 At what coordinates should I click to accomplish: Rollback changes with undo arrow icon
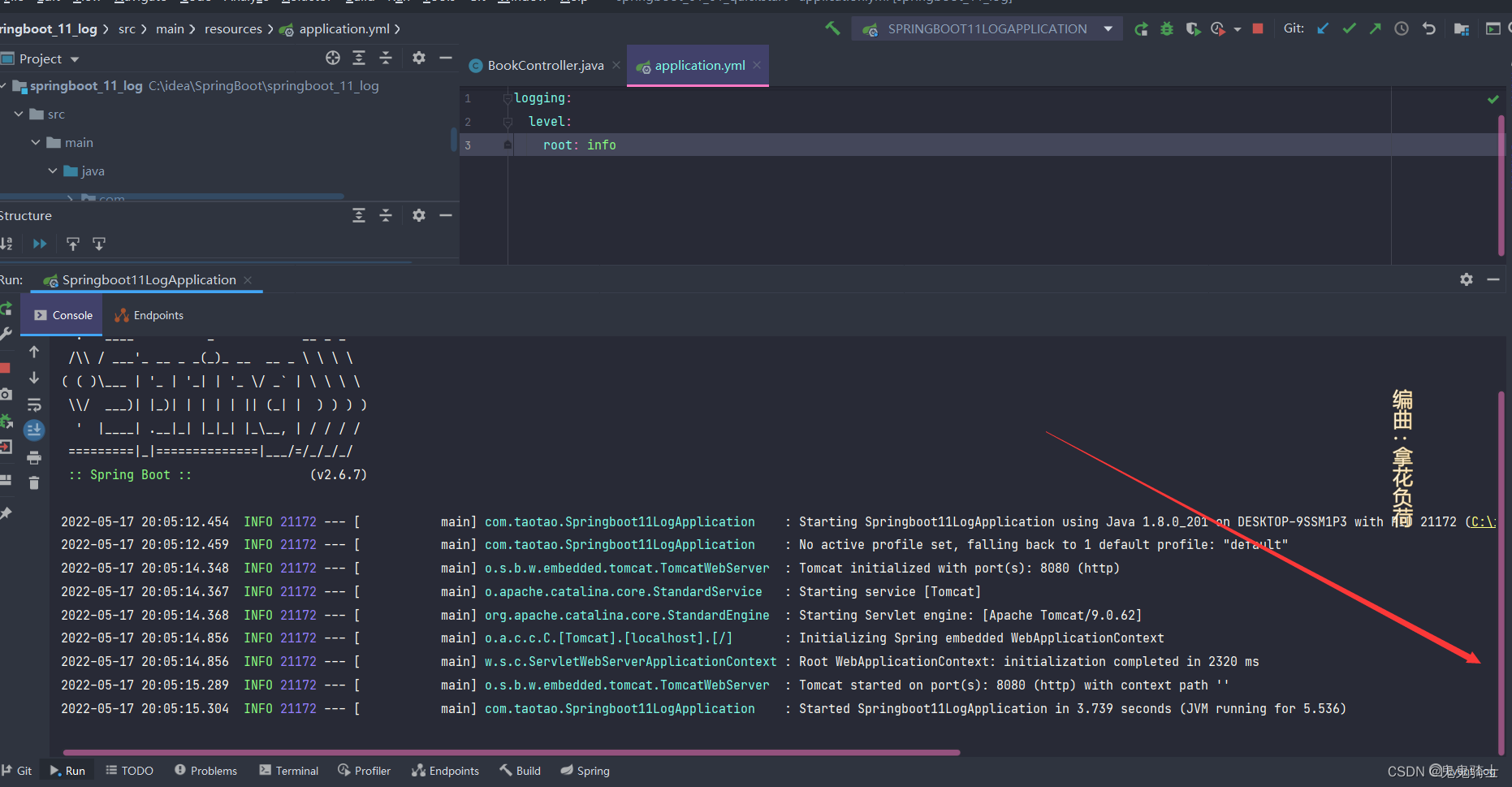point(1429,28)
